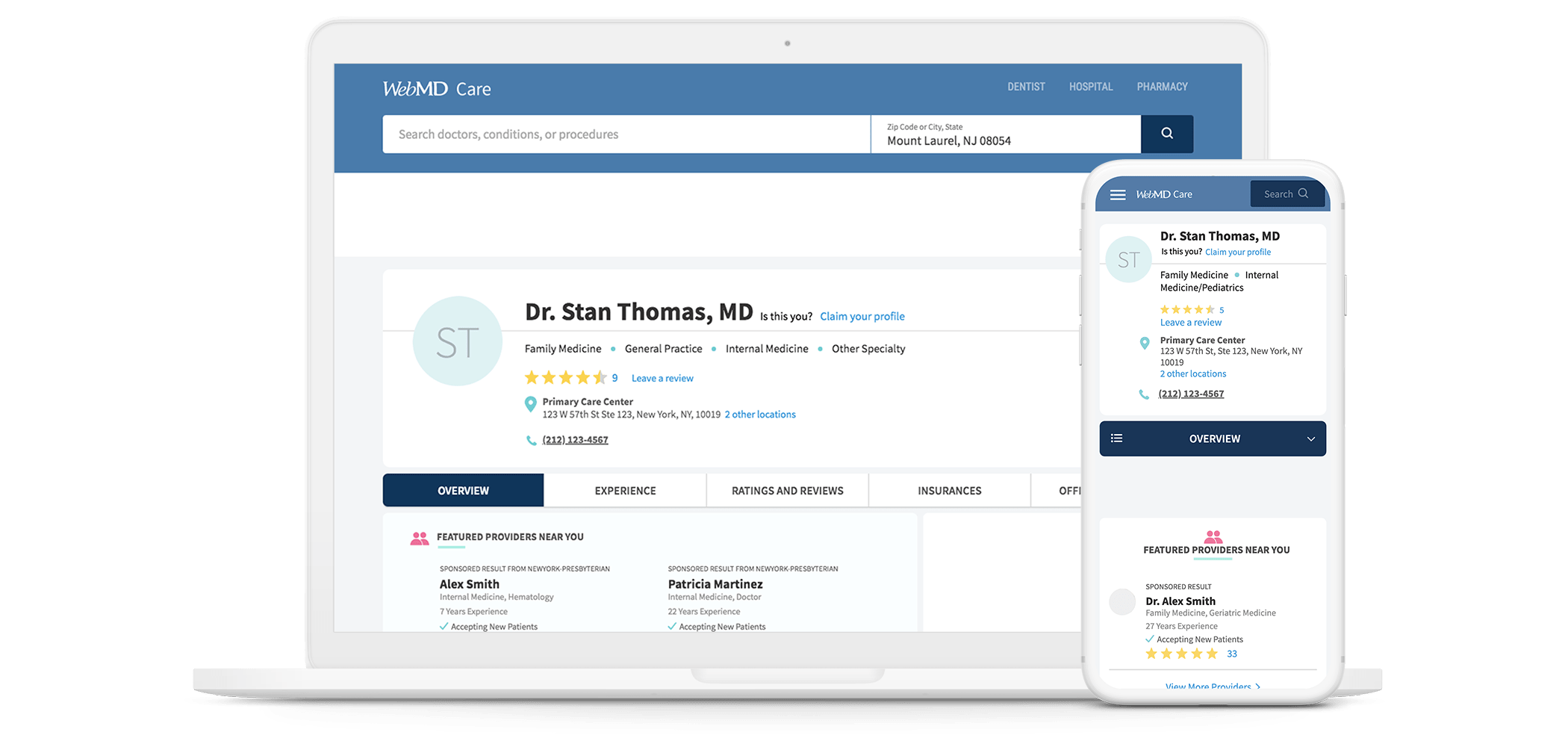Viewport: 1568px width, 747px height.
Task: Click the mobile location pin icon
Action: pyautogui.click(x=1144, y=344)
